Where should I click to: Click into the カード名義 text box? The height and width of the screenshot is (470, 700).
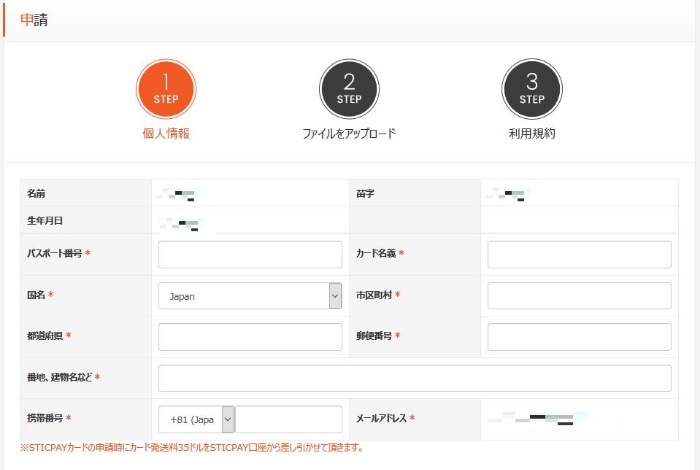click(x=579, y=255)
